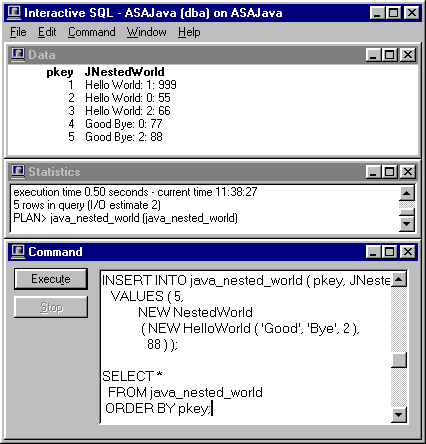Click the 'FROM java_nested_world' line
This screenshot has width=426, height=444.
coord(185,392)
